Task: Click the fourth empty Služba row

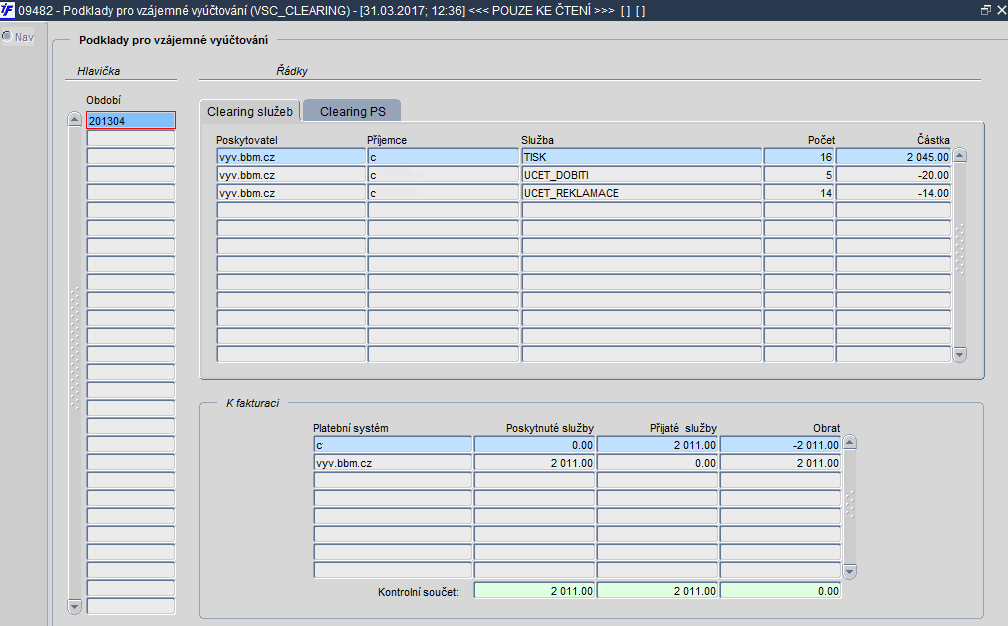Action: coord(642,265)
